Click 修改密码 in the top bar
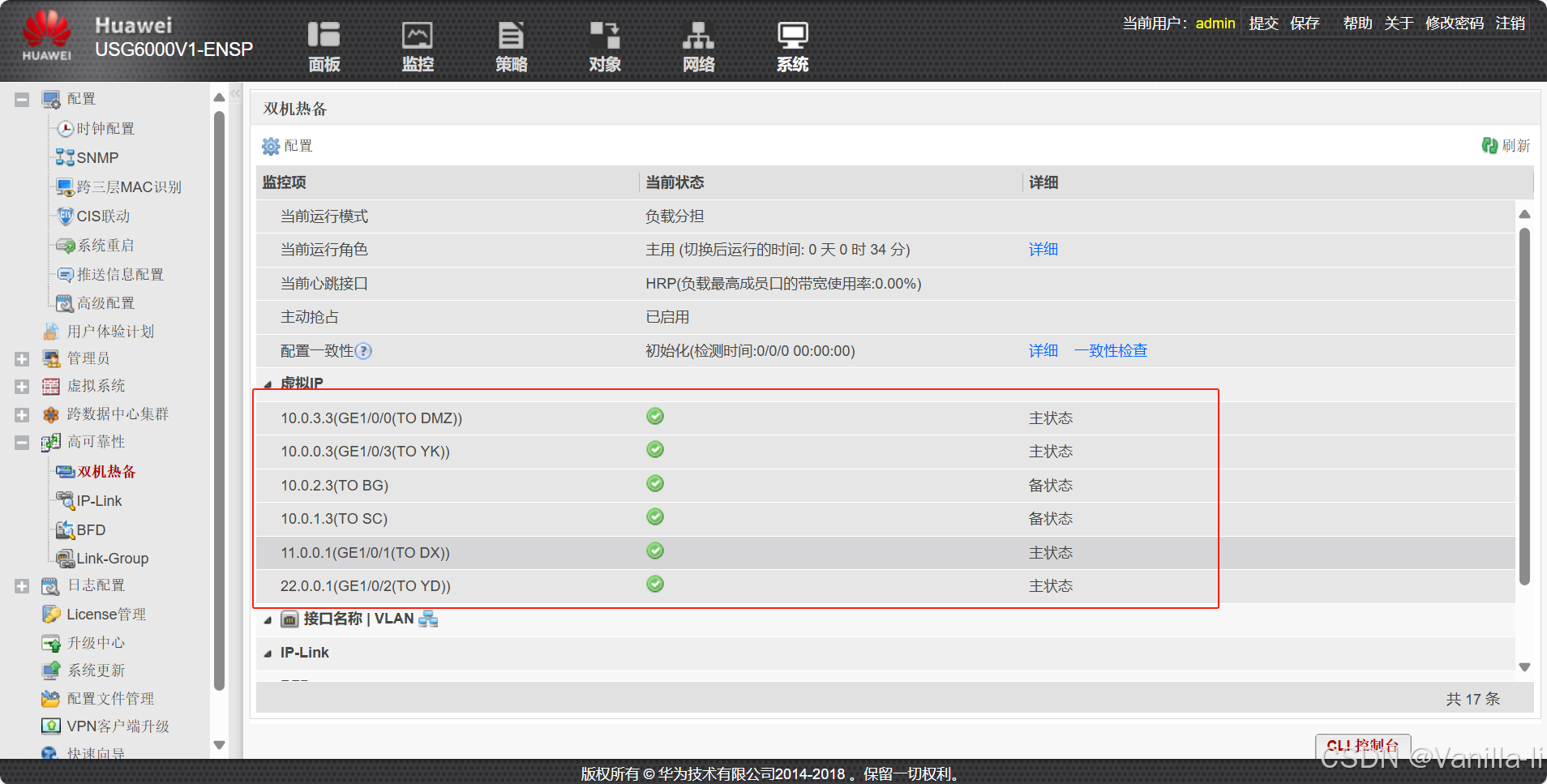 pyautogui.click(x=1455, y=24)
